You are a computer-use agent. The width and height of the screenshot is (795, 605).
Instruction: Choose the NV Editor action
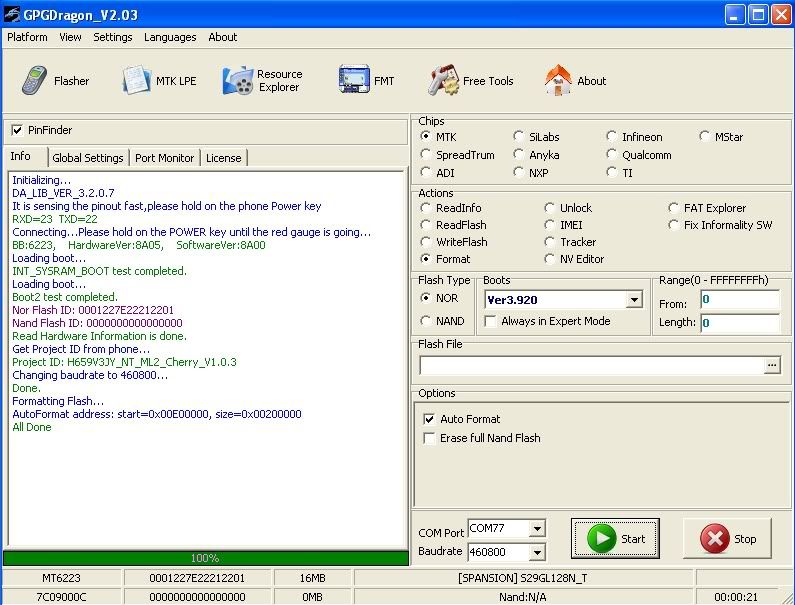(x=550, y=259)
